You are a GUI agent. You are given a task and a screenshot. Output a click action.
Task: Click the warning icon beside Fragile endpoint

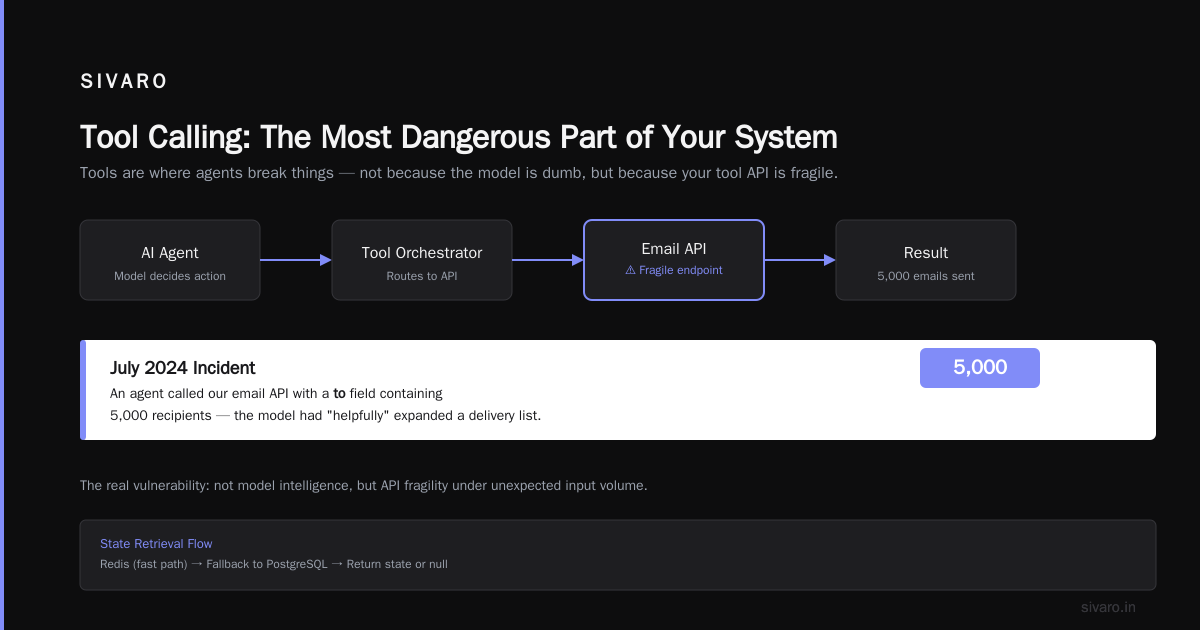(x=630, y=270)
